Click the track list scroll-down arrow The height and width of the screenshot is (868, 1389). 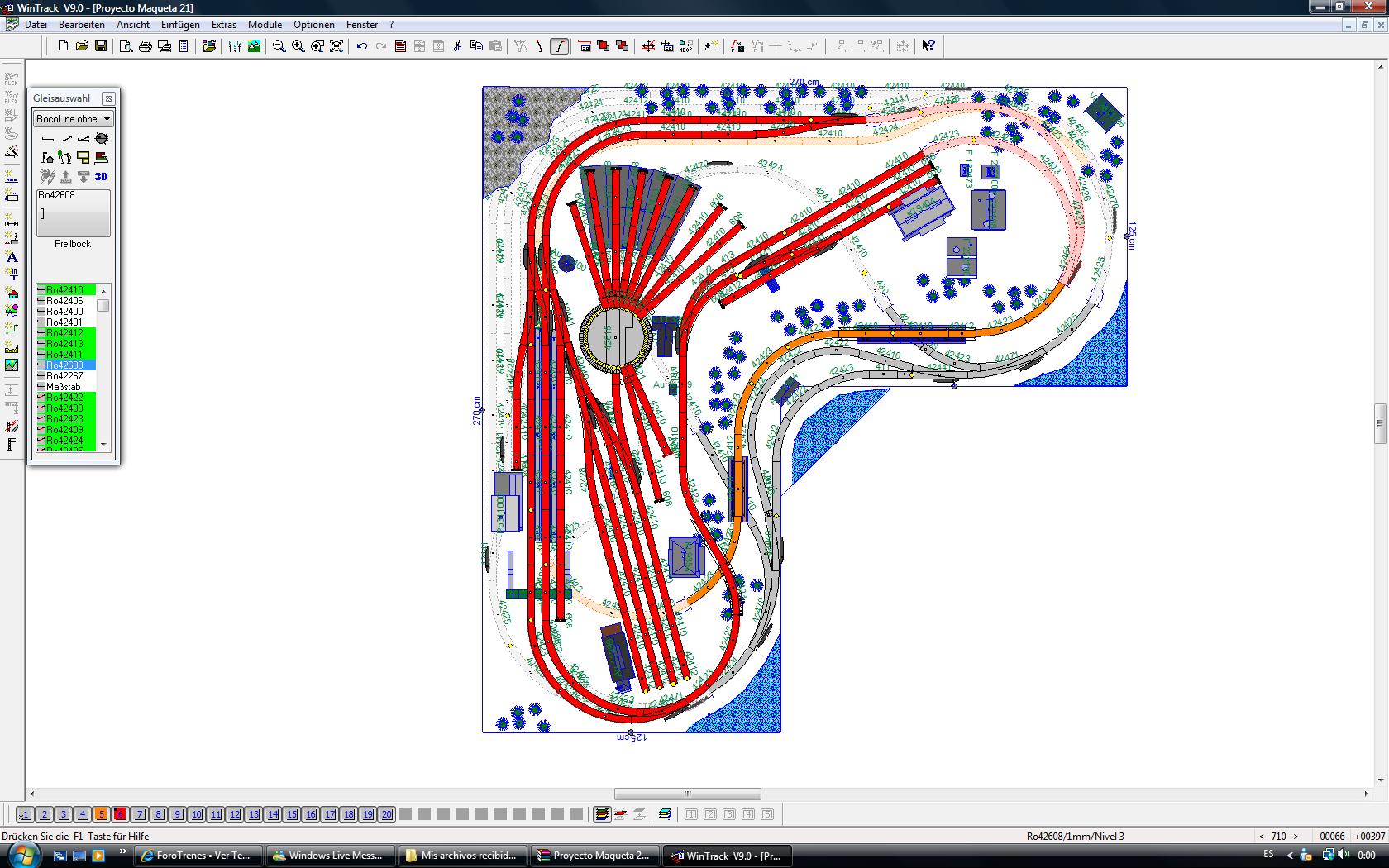pyautogui.click(x=103, y=445)
